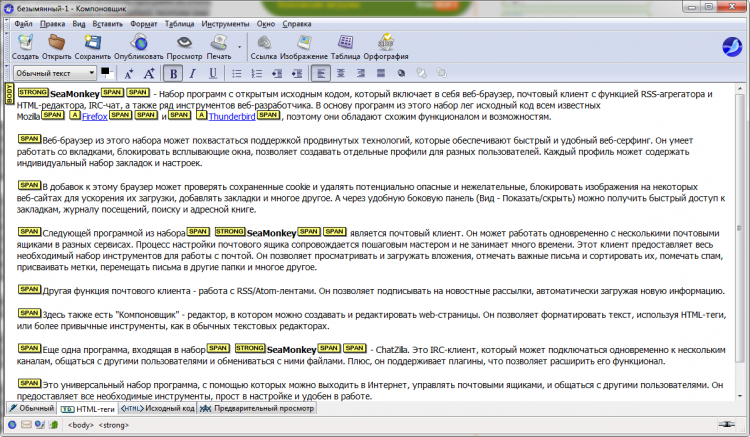Switch to the Исходный код tab

[157, 408]
